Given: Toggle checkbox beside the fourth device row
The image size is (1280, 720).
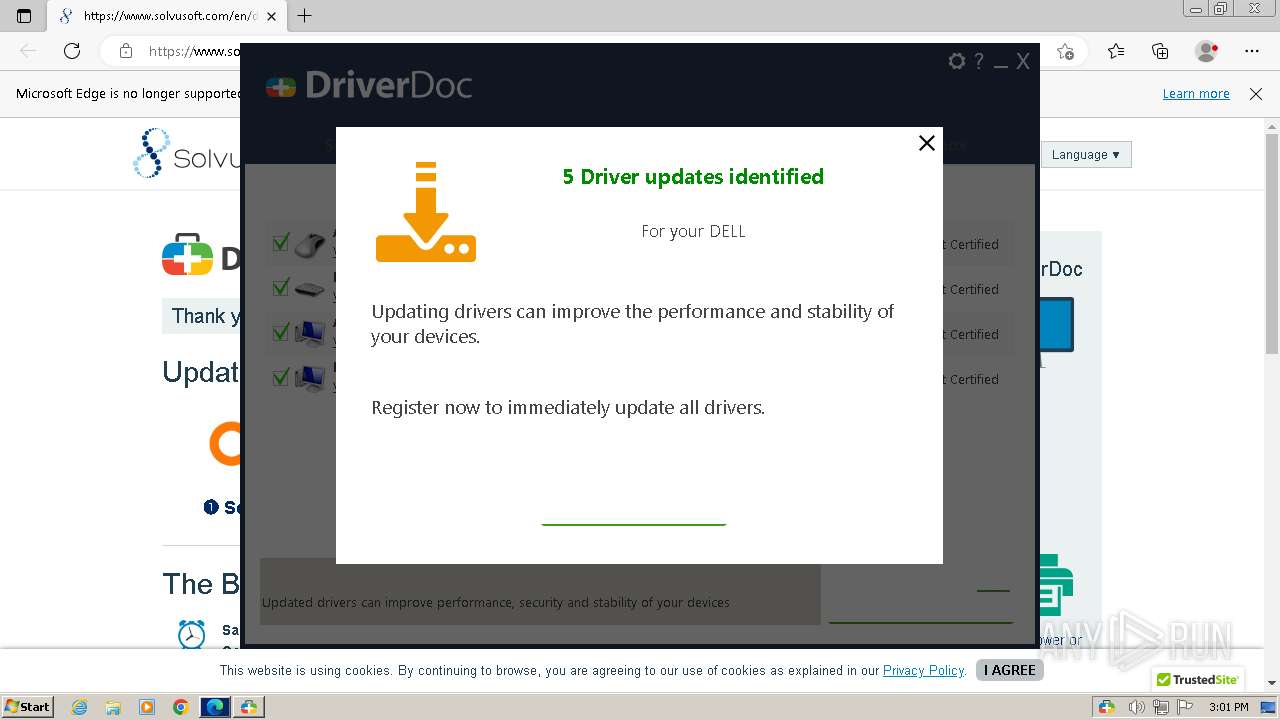Looking at the screenshot, I should point(281,377).
